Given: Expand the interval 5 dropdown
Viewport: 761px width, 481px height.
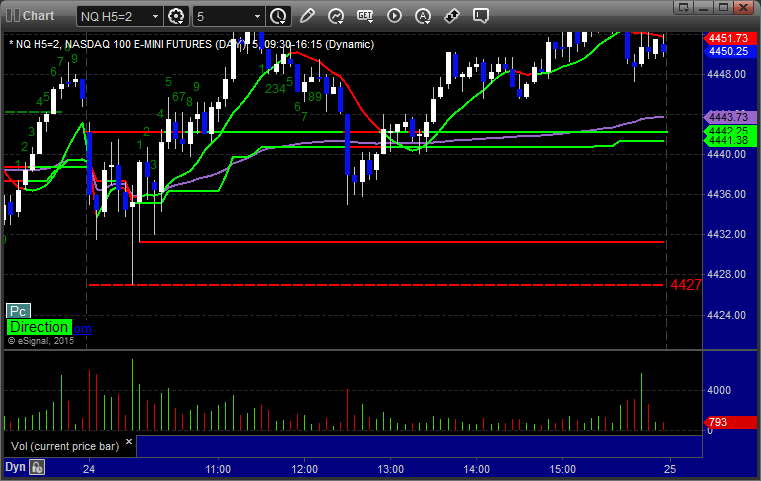Looking at the screenshot, I should click(x=258, y=17).
